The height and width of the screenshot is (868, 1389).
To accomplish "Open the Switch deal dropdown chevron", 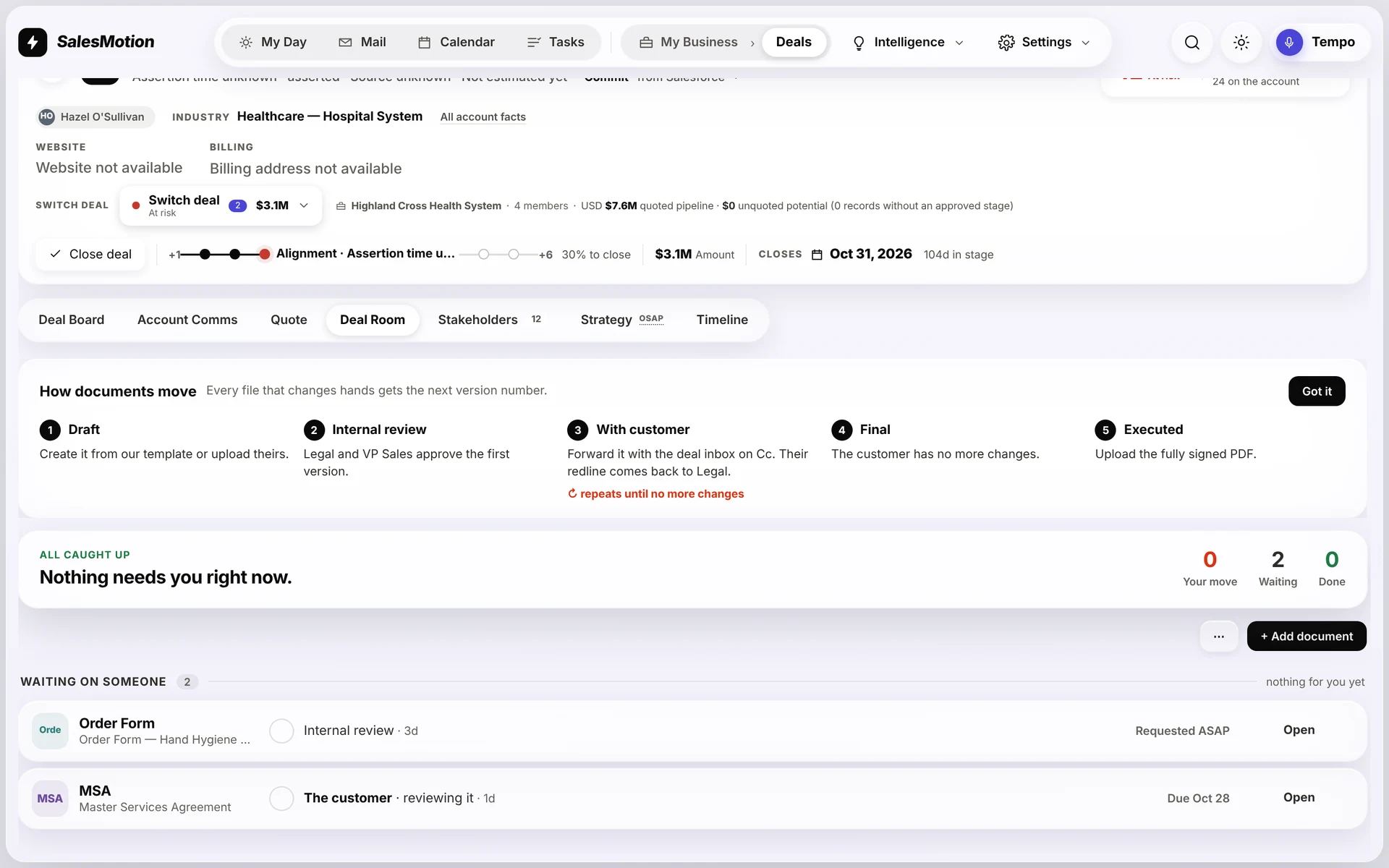I will [x=304, y=205].
